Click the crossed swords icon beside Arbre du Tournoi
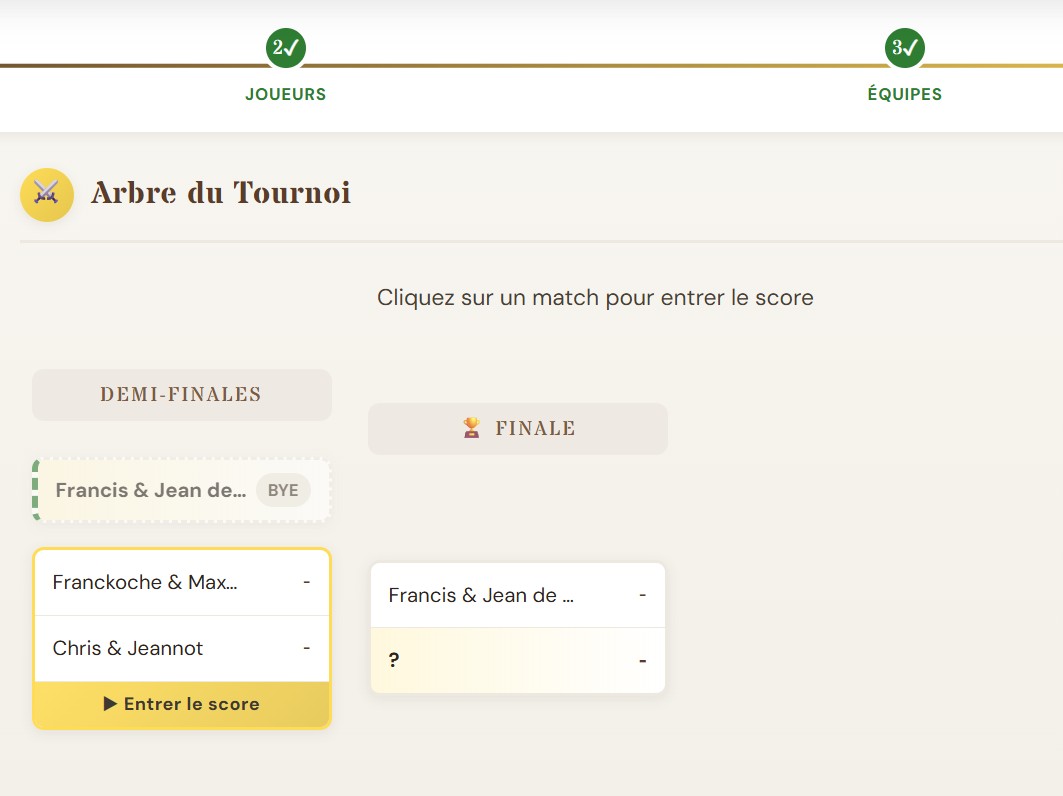The height and width of the screenshot is (796, 1063). point(47,194)
